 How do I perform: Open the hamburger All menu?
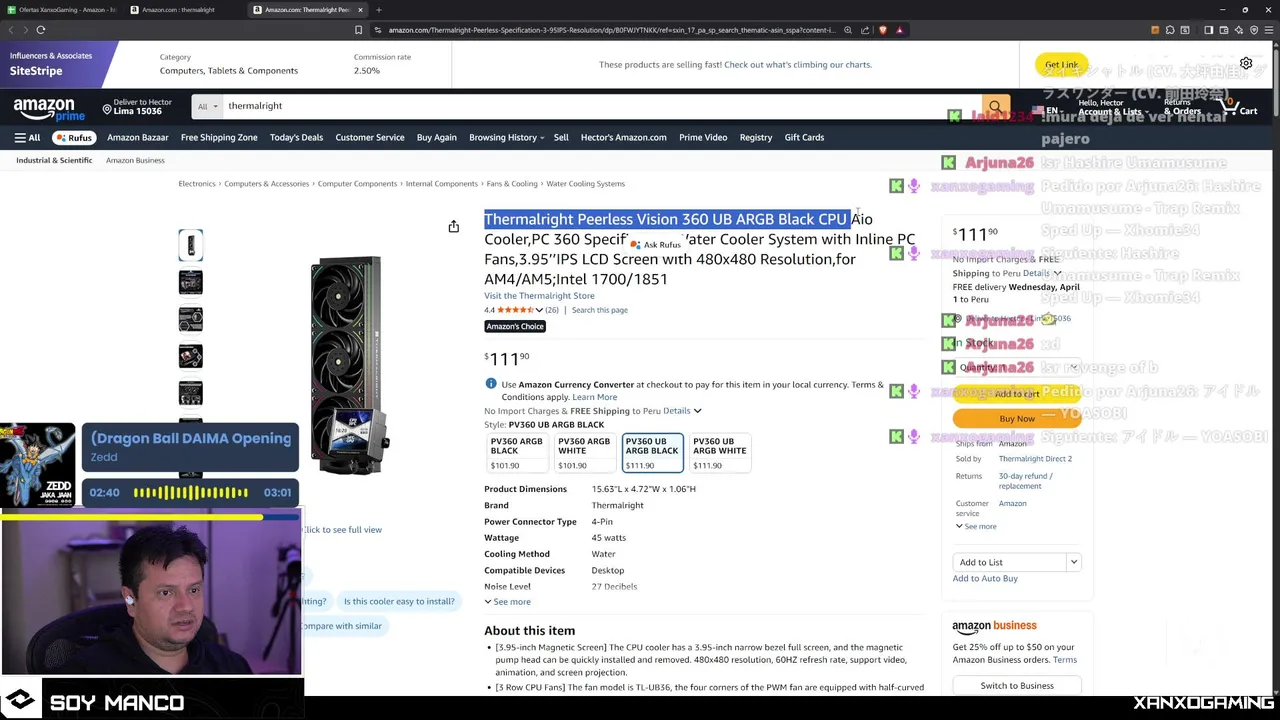[27, 137]
